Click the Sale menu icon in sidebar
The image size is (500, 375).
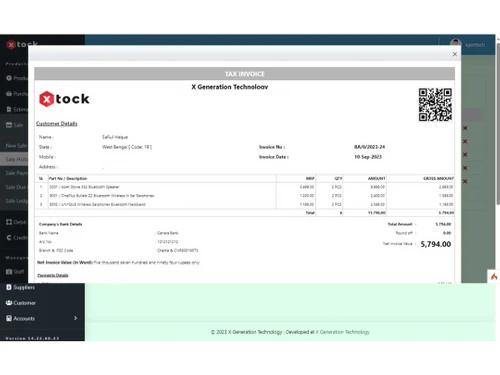pyautogui.click(x=9, y=125)
